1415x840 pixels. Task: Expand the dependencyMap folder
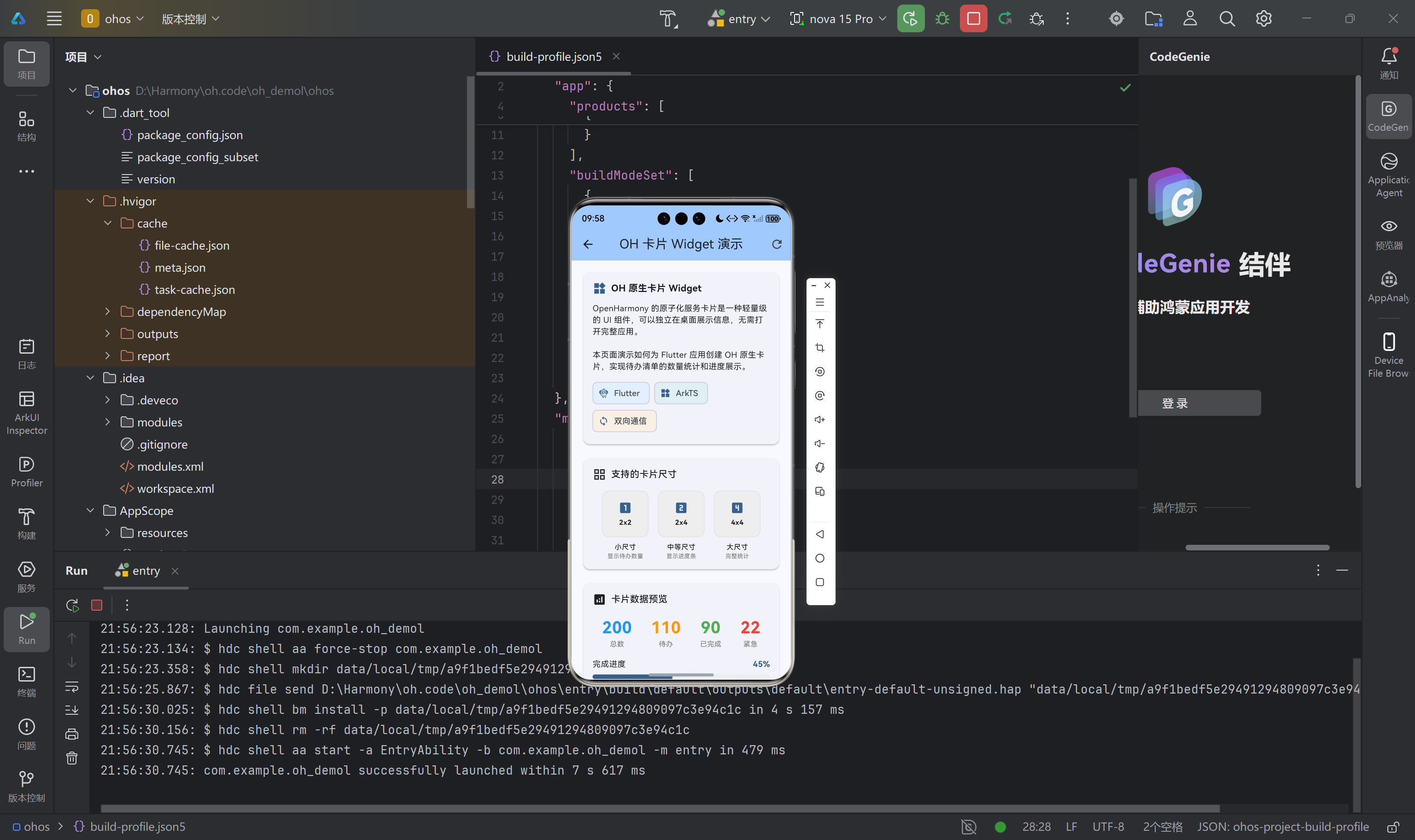[x=107, y=311]
